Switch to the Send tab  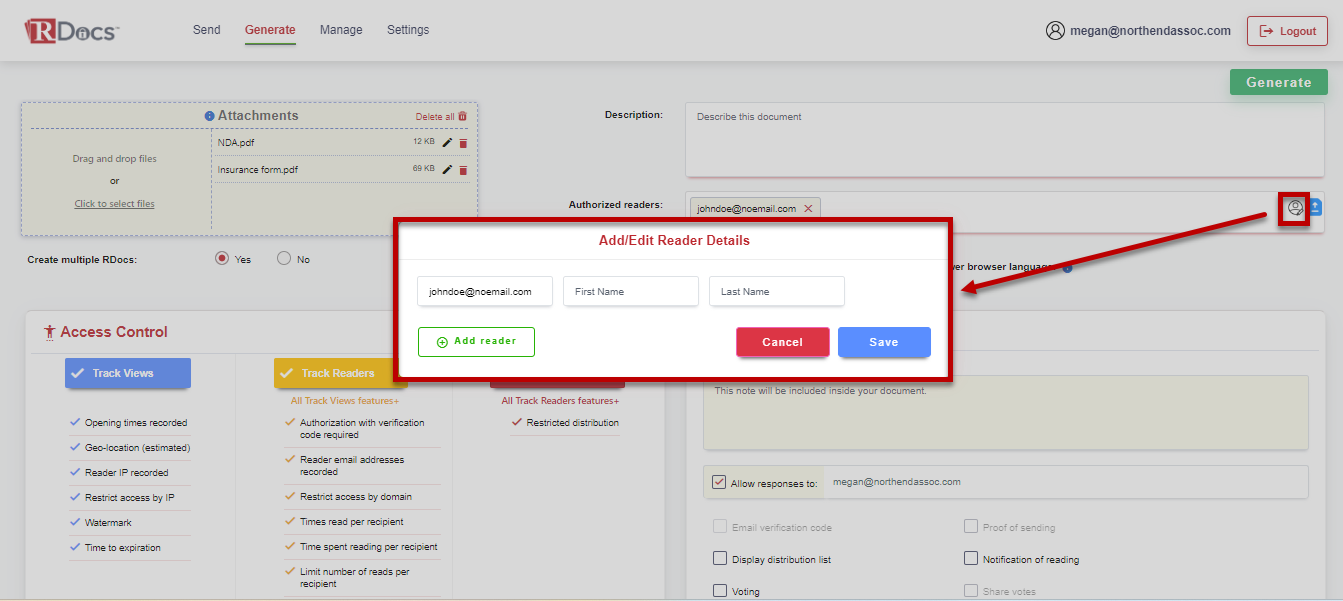tap(207, 30)
